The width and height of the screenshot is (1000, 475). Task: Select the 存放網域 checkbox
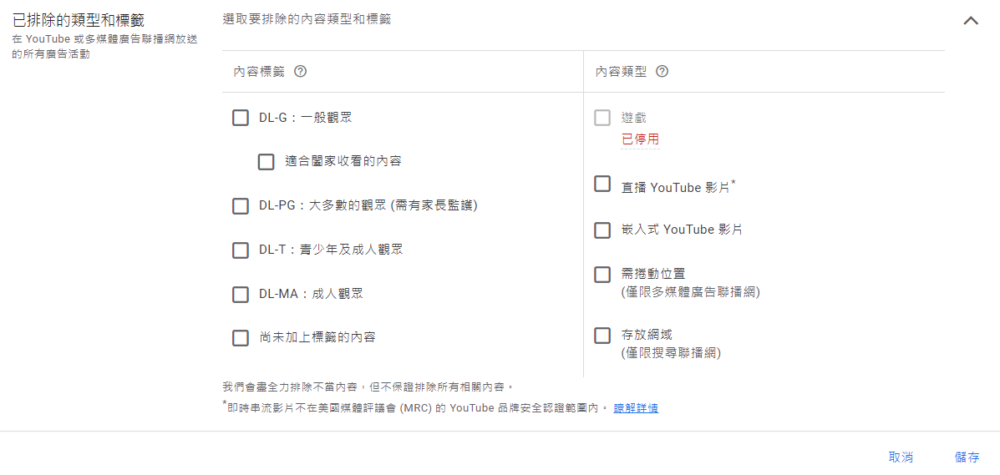point(602,336)
